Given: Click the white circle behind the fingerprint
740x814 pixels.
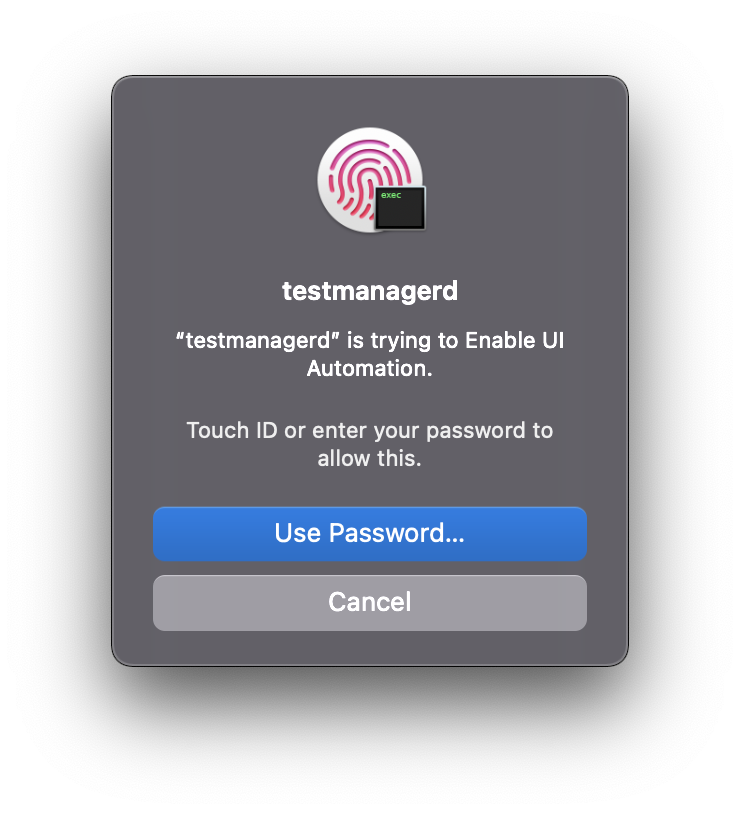Looking at the screenshot, I should pos(370,180).
